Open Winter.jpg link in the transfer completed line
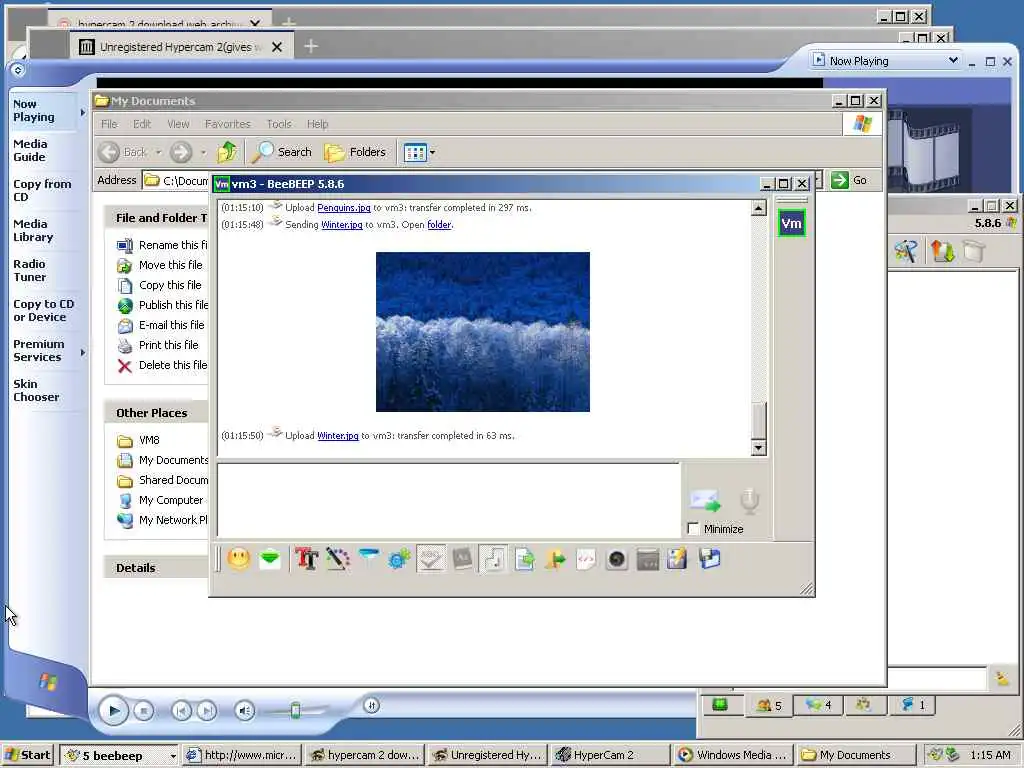The height and width of the screenshot is (768, 1024). (338, 436)
